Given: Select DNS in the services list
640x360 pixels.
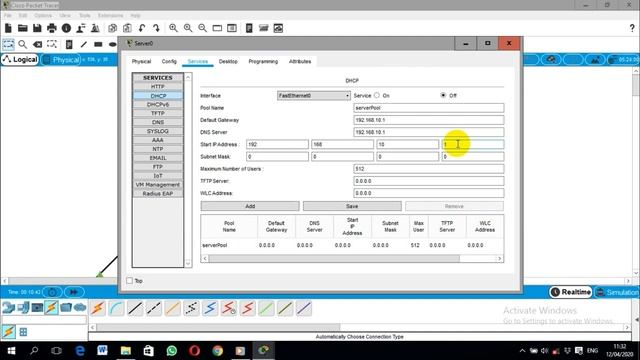Looking at the screenshot, I should pyautogui.click(x=158, y=122).
